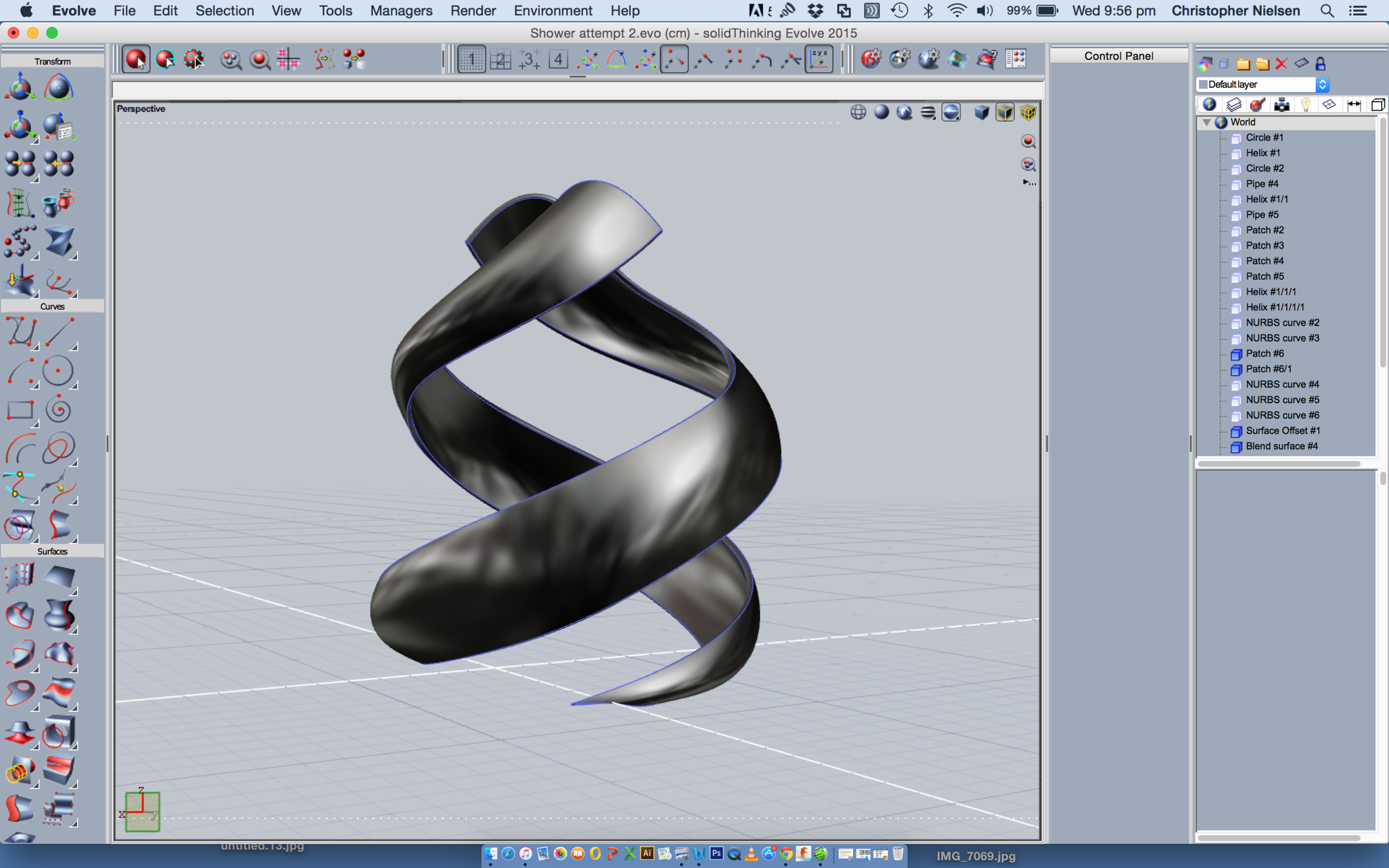1389x868 pixels.
Task: Click the Curves section header
Action: (52, 306)
